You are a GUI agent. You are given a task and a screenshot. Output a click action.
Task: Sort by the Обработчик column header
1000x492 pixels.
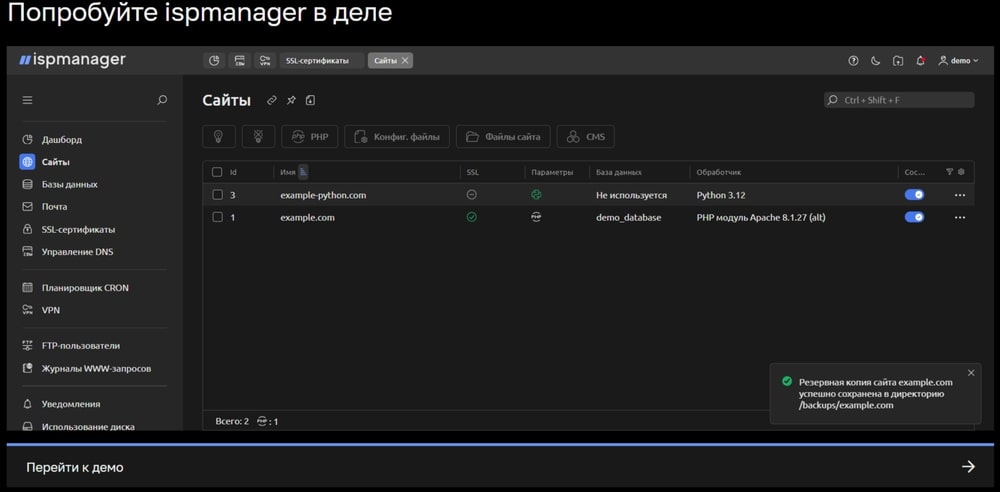(719, 172)
